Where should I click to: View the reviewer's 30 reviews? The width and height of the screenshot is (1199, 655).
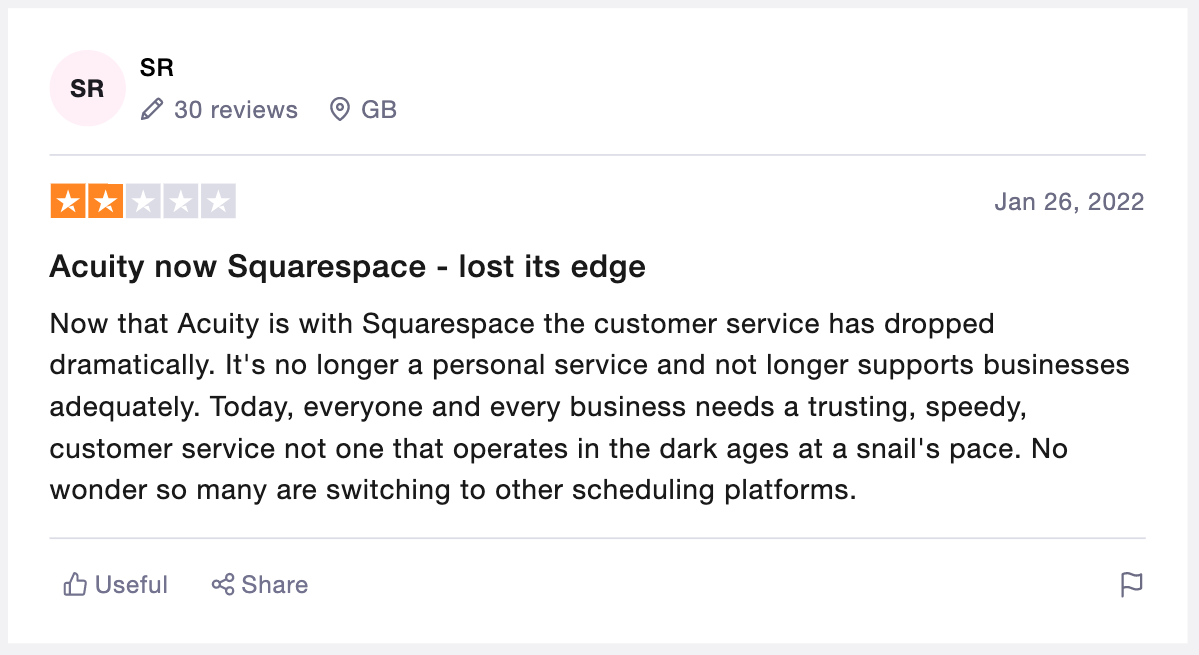point(235,109)
